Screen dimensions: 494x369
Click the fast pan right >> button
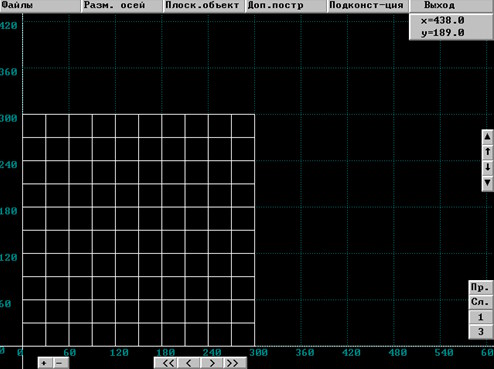point(235,363)
